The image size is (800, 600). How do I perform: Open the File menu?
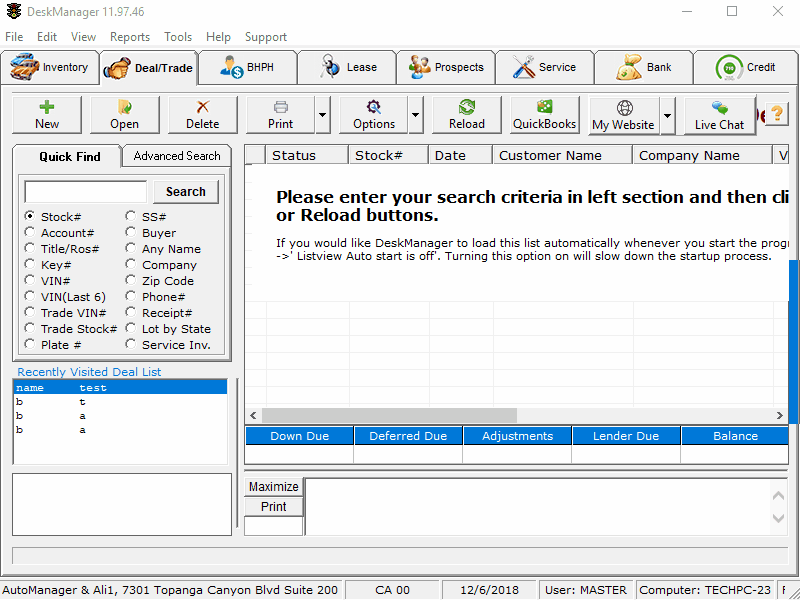14,37
